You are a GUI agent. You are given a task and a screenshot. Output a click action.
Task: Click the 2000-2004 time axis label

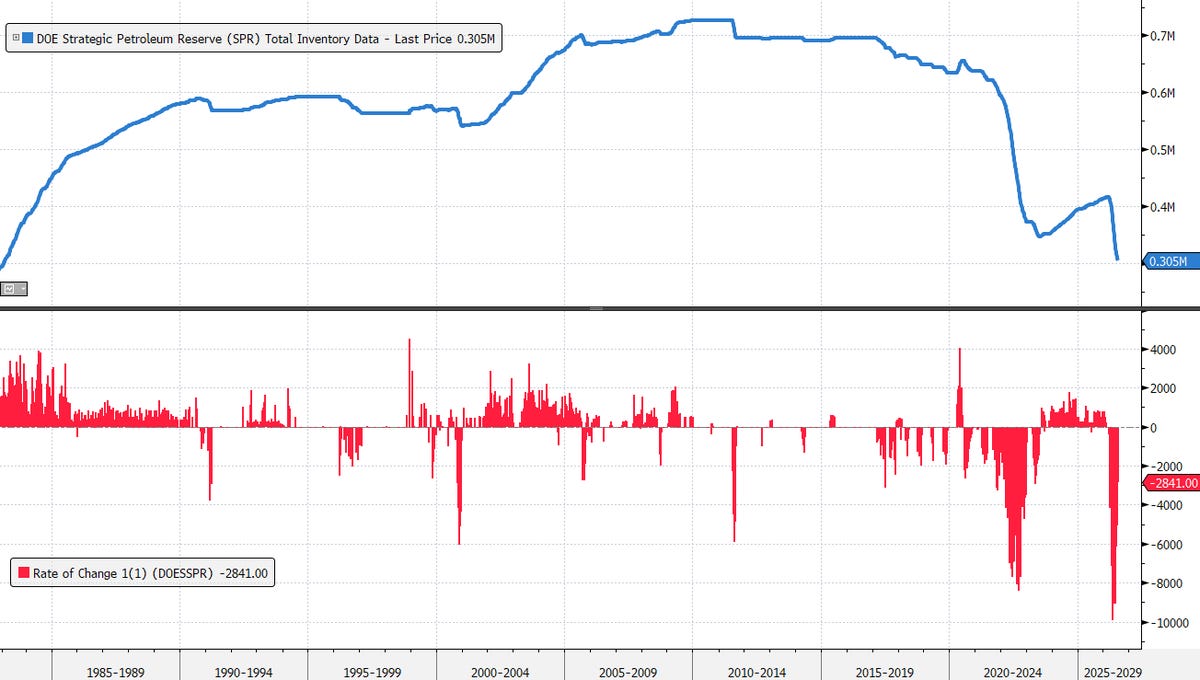[x=501, y=672]
